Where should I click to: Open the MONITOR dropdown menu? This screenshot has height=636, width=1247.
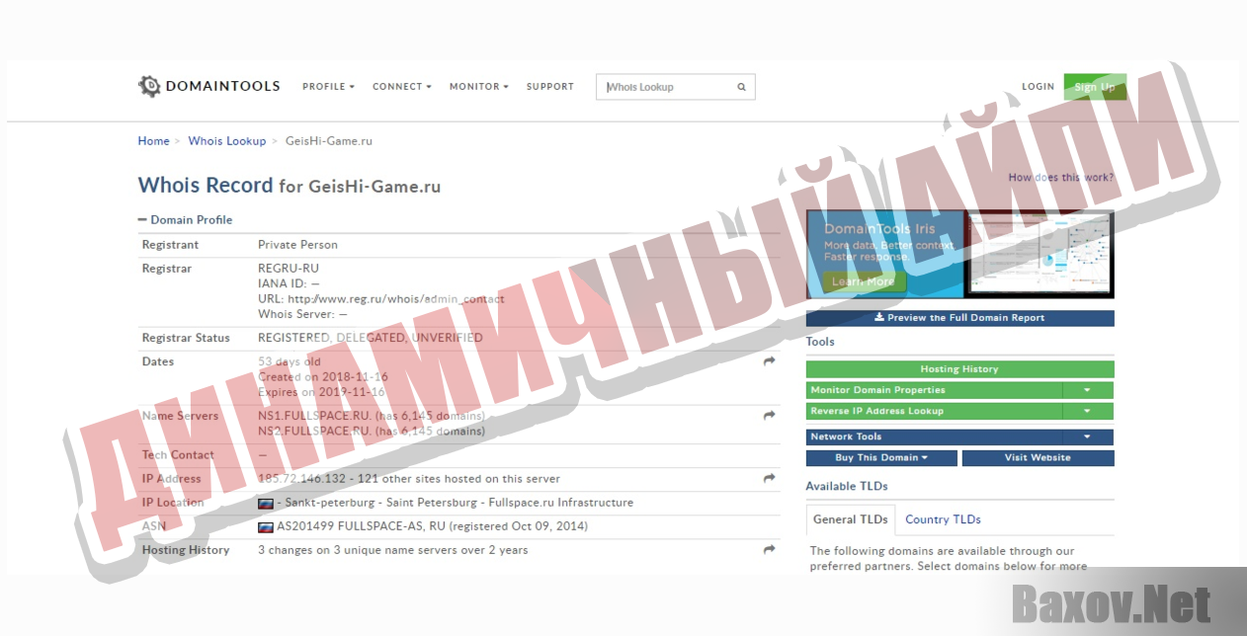[x=479, y=87]
